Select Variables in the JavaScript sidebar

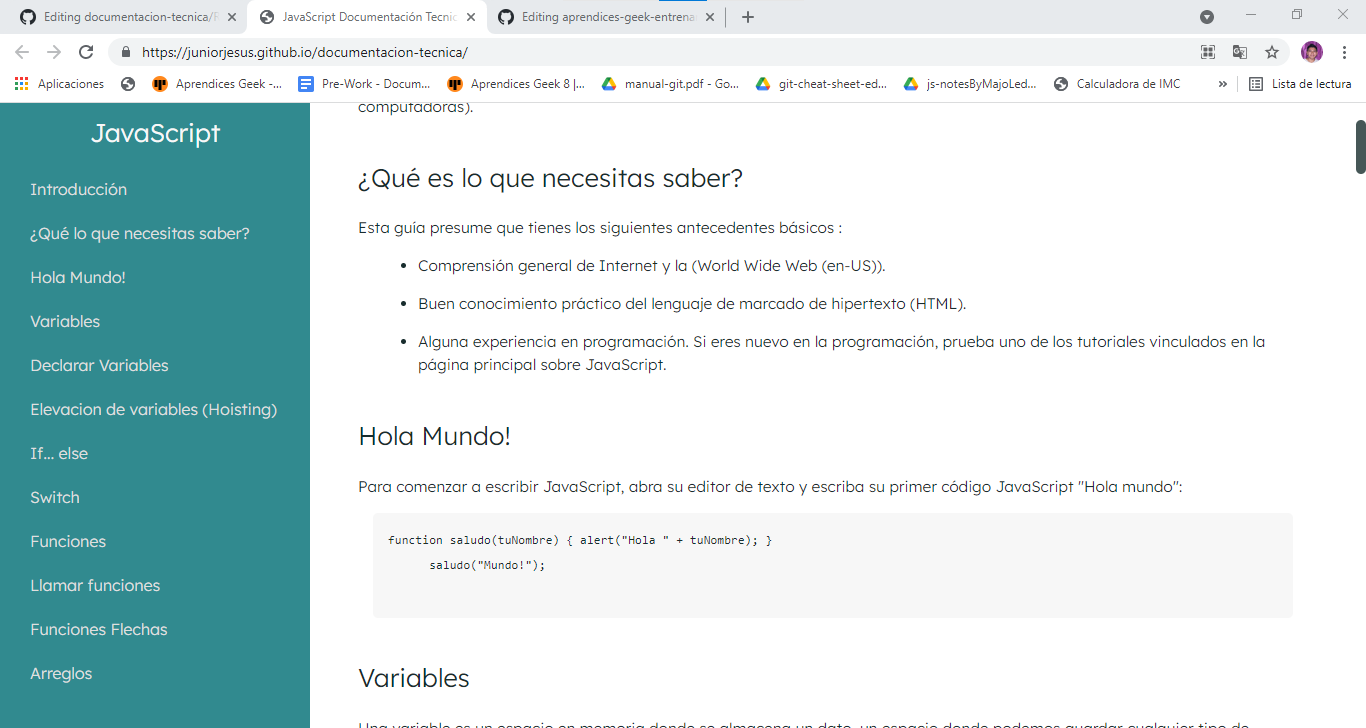pos(64,321)
